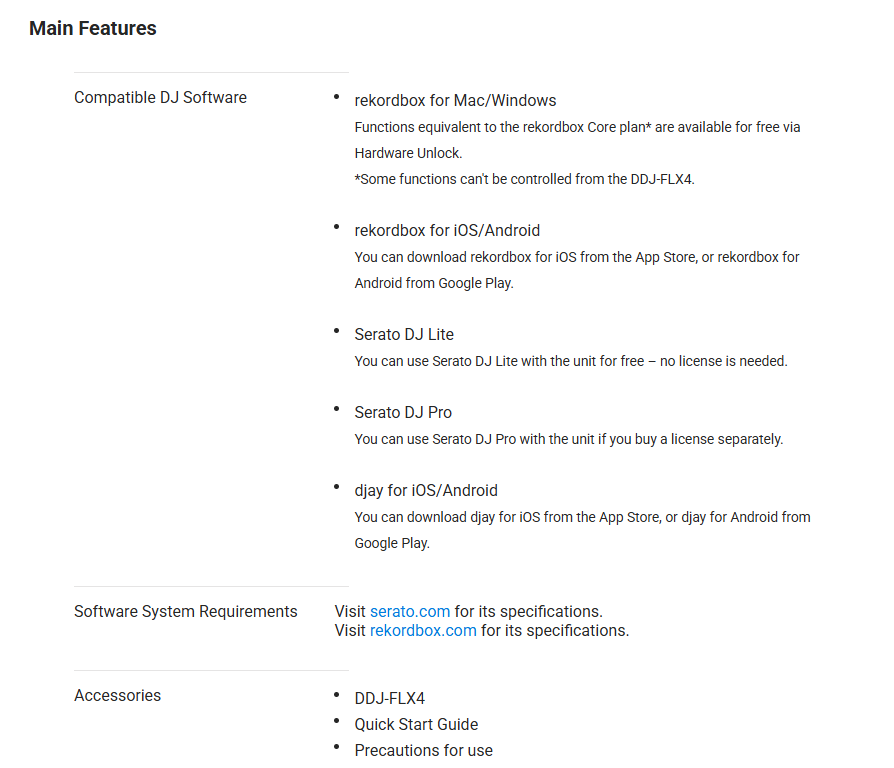Screen dimensions: 894x768
Task: Click the Hardware Unlock text line
Action: click(x=408, y=153)
